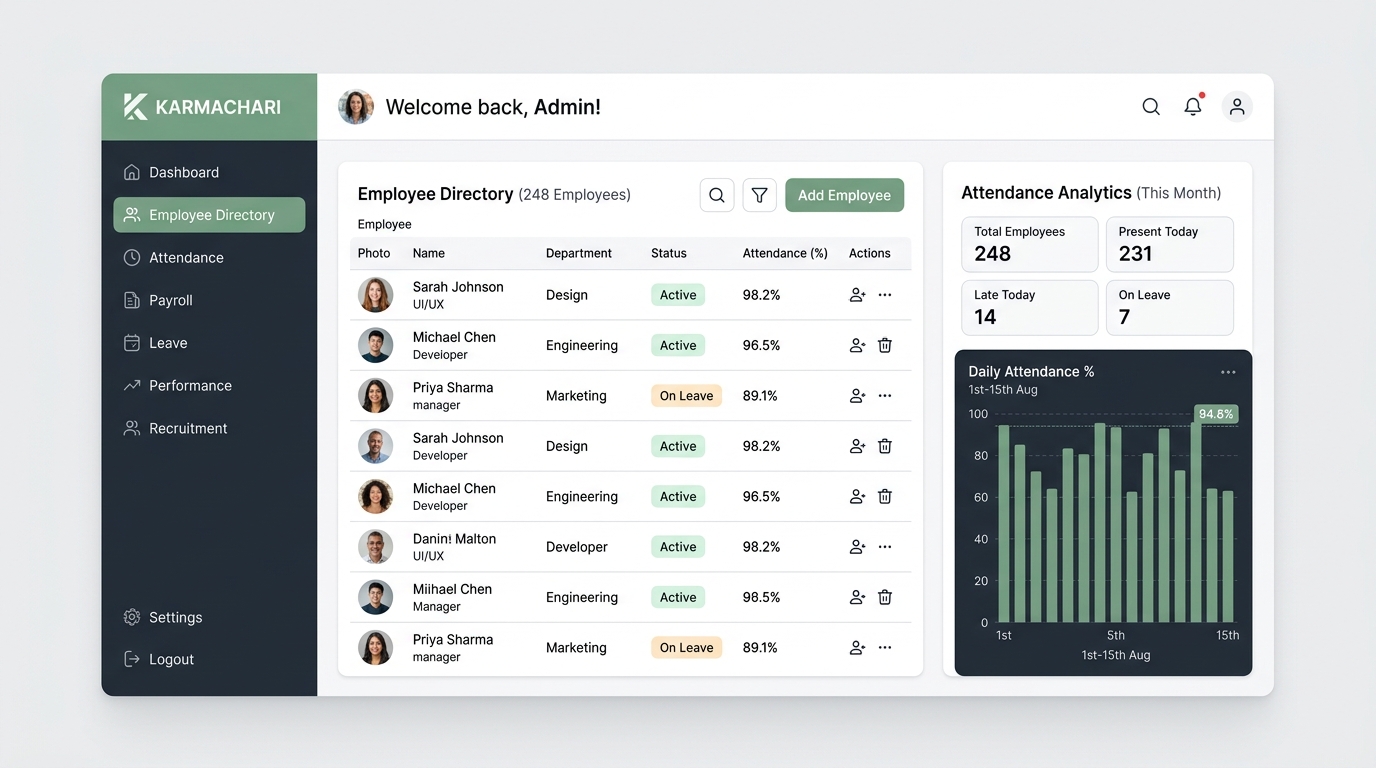Image resolution: width=1376 pixels, height=768 pixels.
Task: Click the 98.5% attendance value
Action: pyautogui.click(x=762, y=597)
